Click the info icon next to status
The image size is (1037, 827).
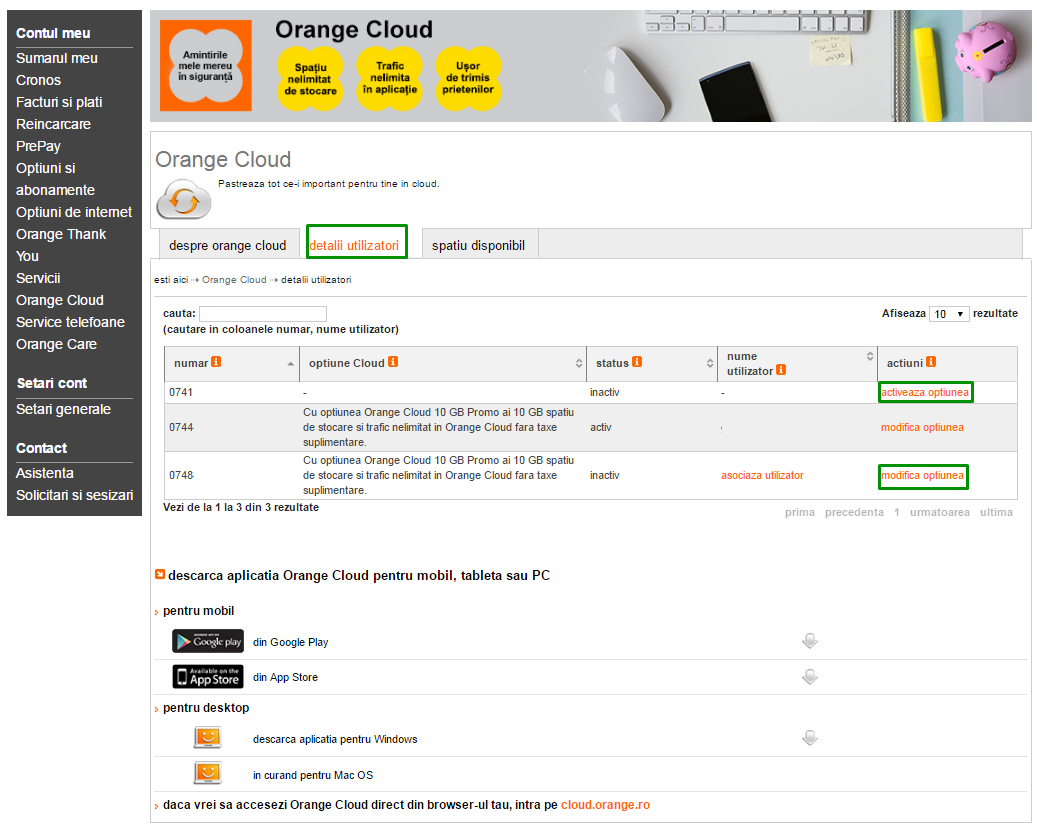637,362
